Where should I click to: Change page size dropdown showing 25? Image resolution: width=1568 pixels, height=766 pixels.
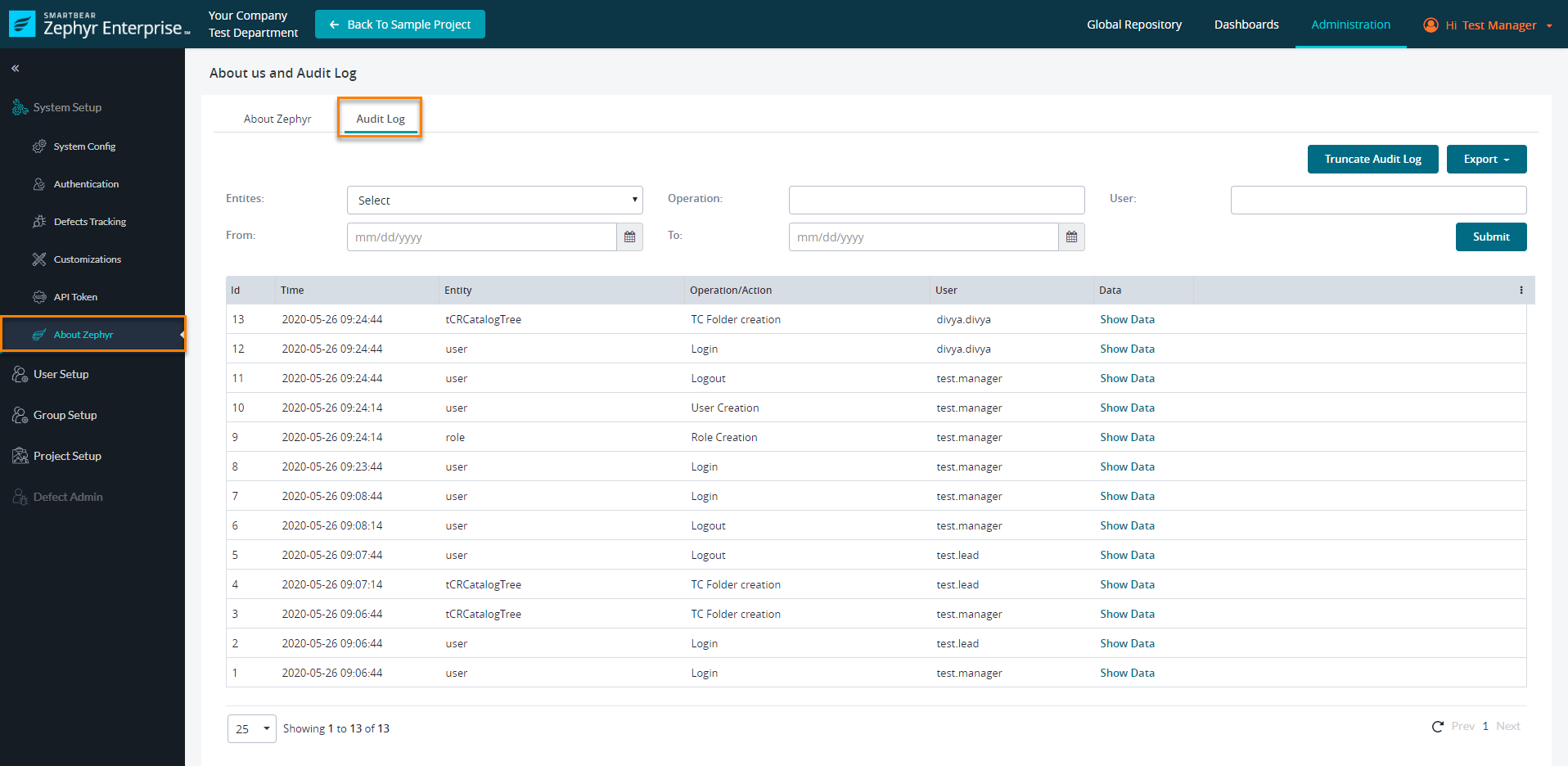[251, 728]
